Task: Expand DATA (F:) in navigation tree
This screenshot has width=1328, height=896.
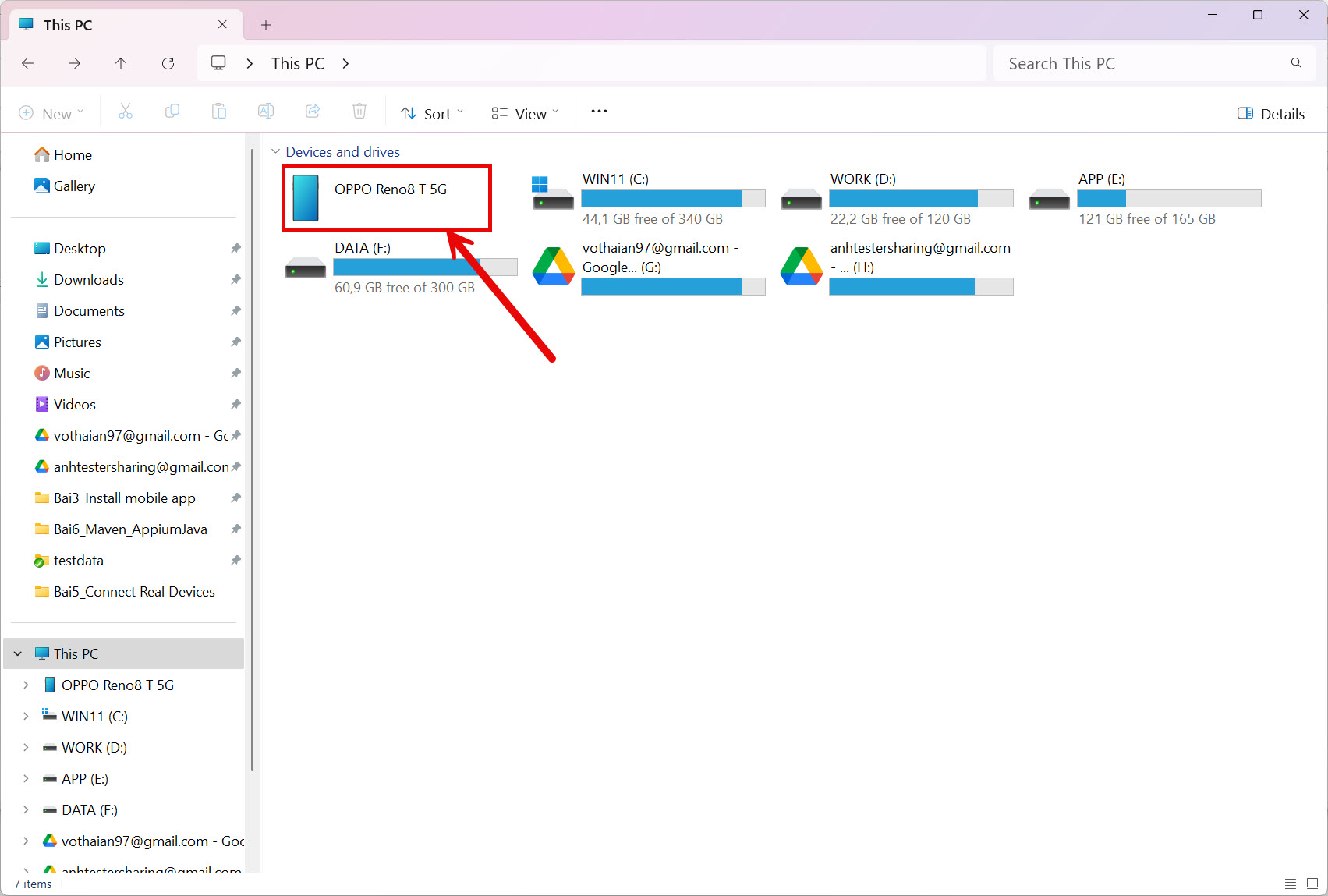Action: pos(26,809)
